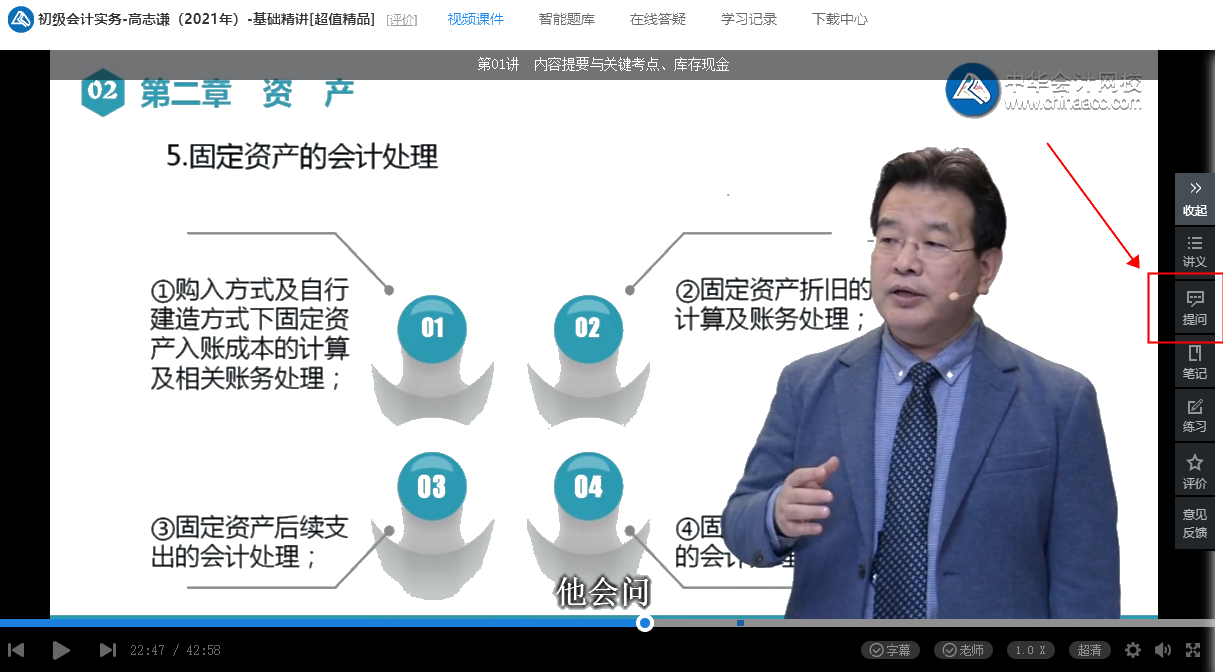Switch to the 视频课件 tab
1223x672 pixels.
click(476, 19)
